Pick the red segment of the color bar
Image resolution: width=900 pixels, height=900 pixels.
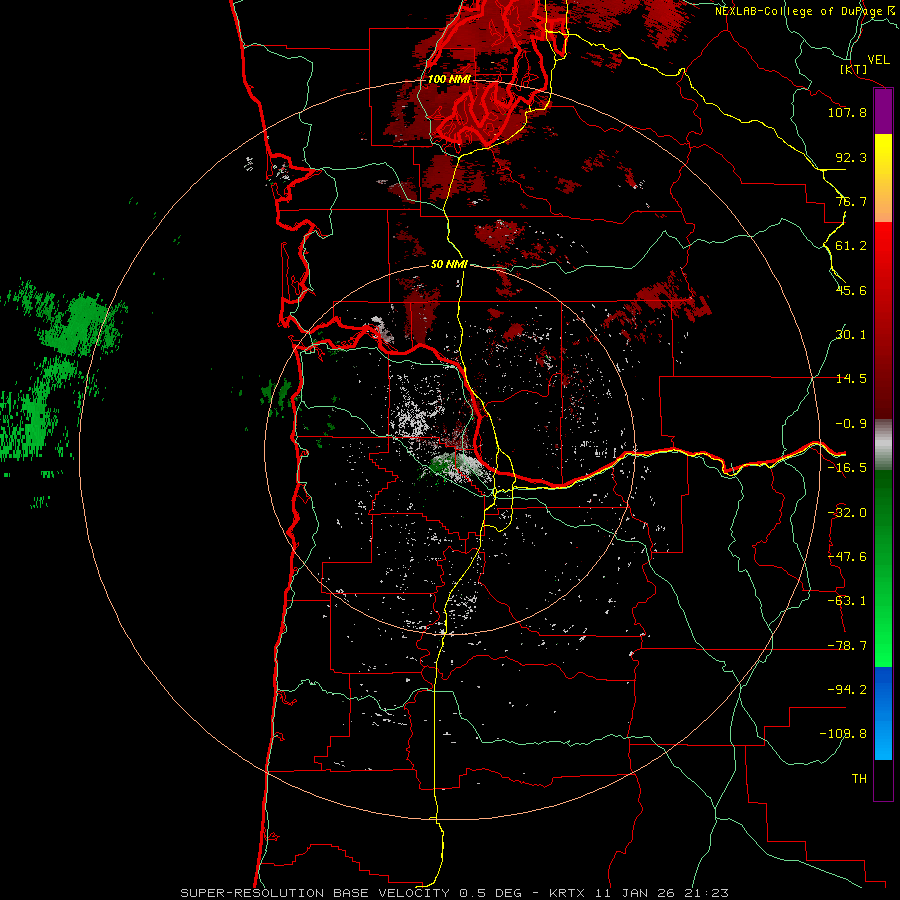[x=883, y=320]
